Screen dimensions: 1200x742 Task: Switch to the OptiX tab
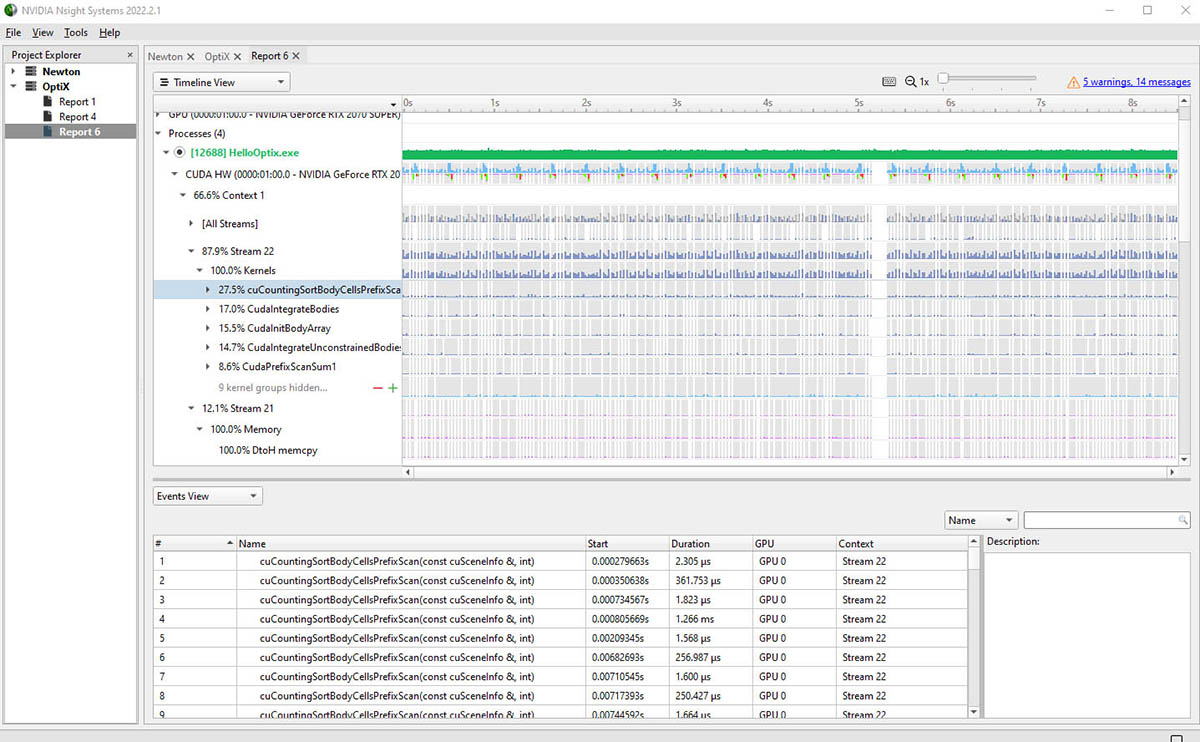pyautogui.click(x=217, y=57)
